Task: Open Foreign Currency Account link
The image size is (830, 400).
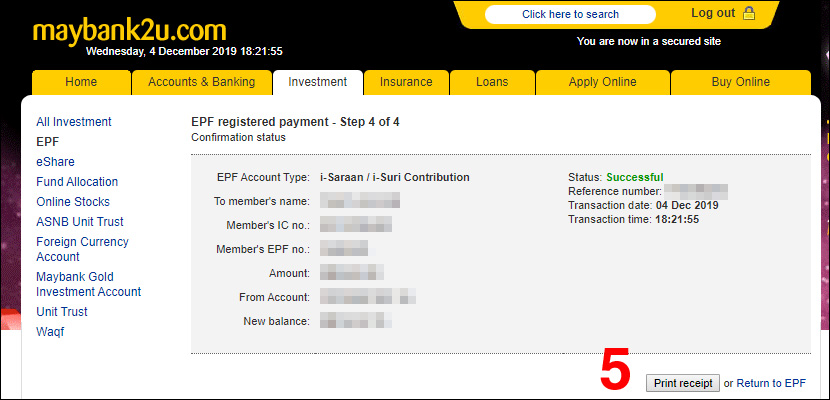Action: [x=82, y=249]
